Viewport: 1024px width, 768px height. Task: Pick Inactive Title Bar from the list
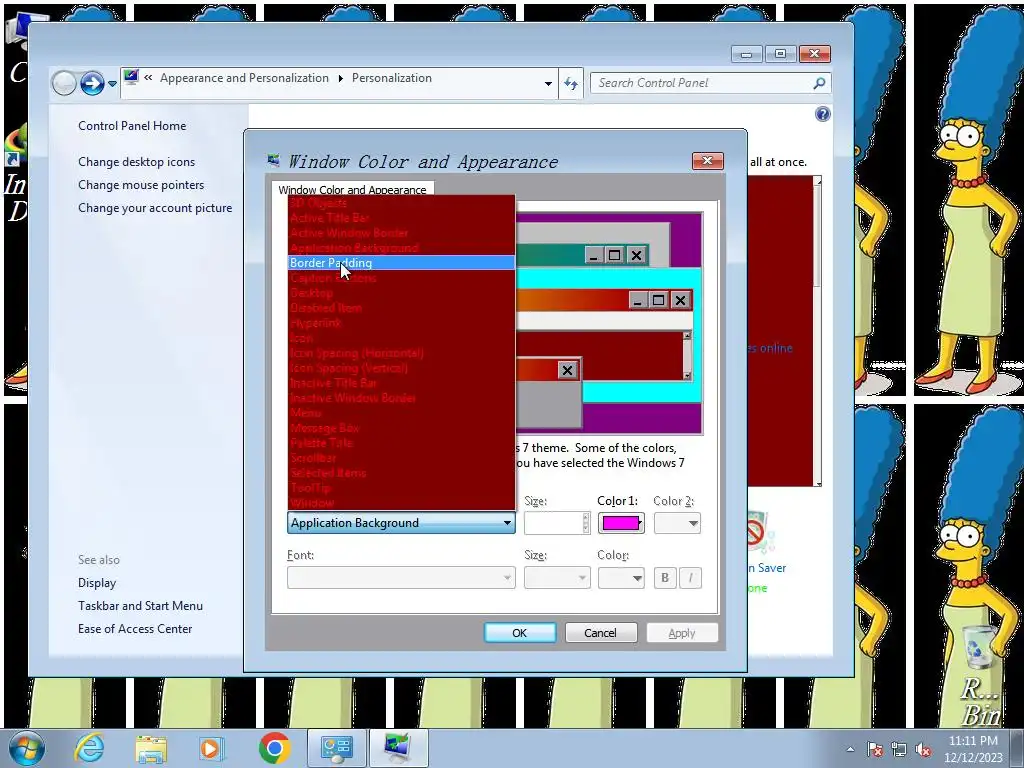(401, 383)
